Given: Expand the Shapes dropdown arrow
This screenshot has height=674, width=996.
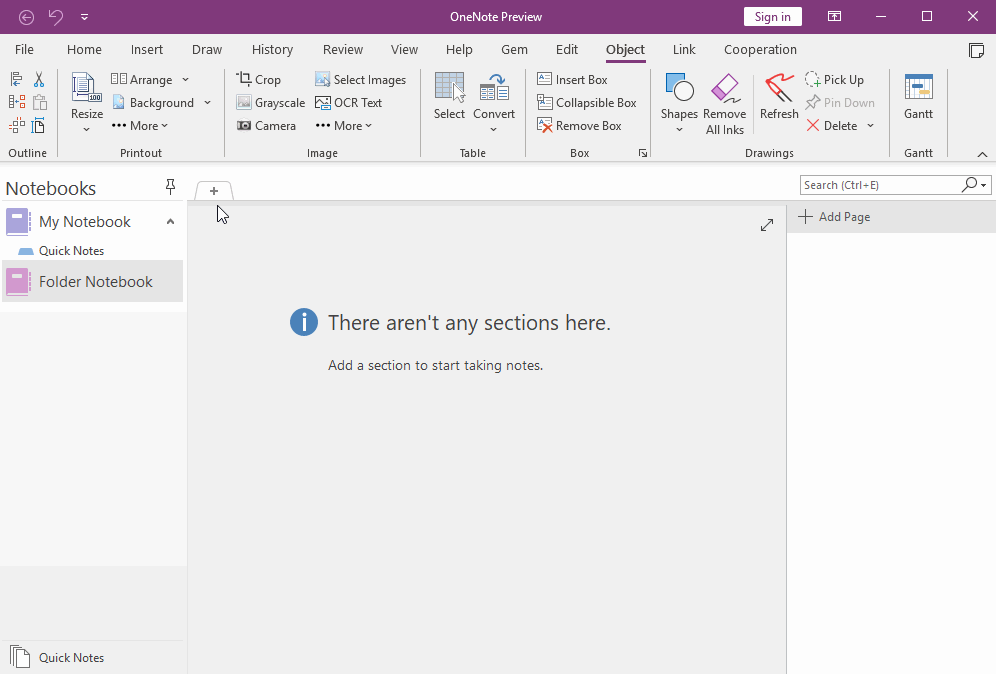Looking at the screenshot, I should pyautogui.click(x=679, y=130).
